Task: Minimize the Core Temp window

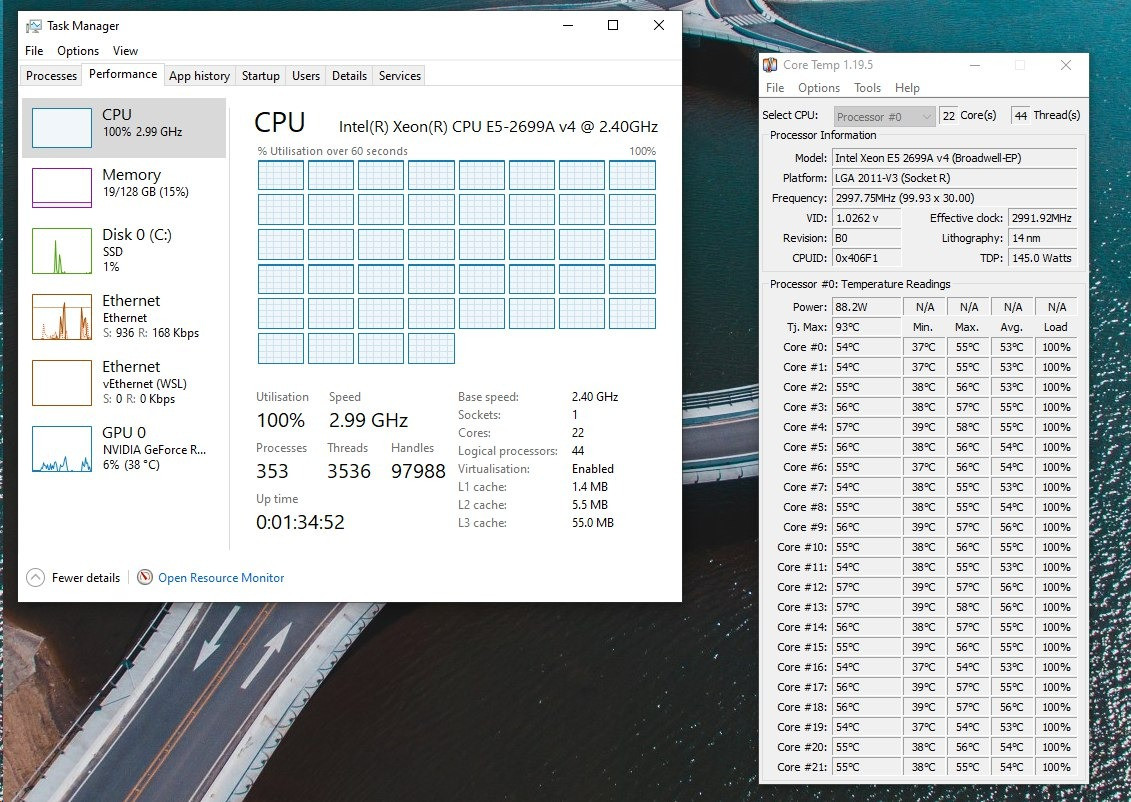Action: point(975,65)
